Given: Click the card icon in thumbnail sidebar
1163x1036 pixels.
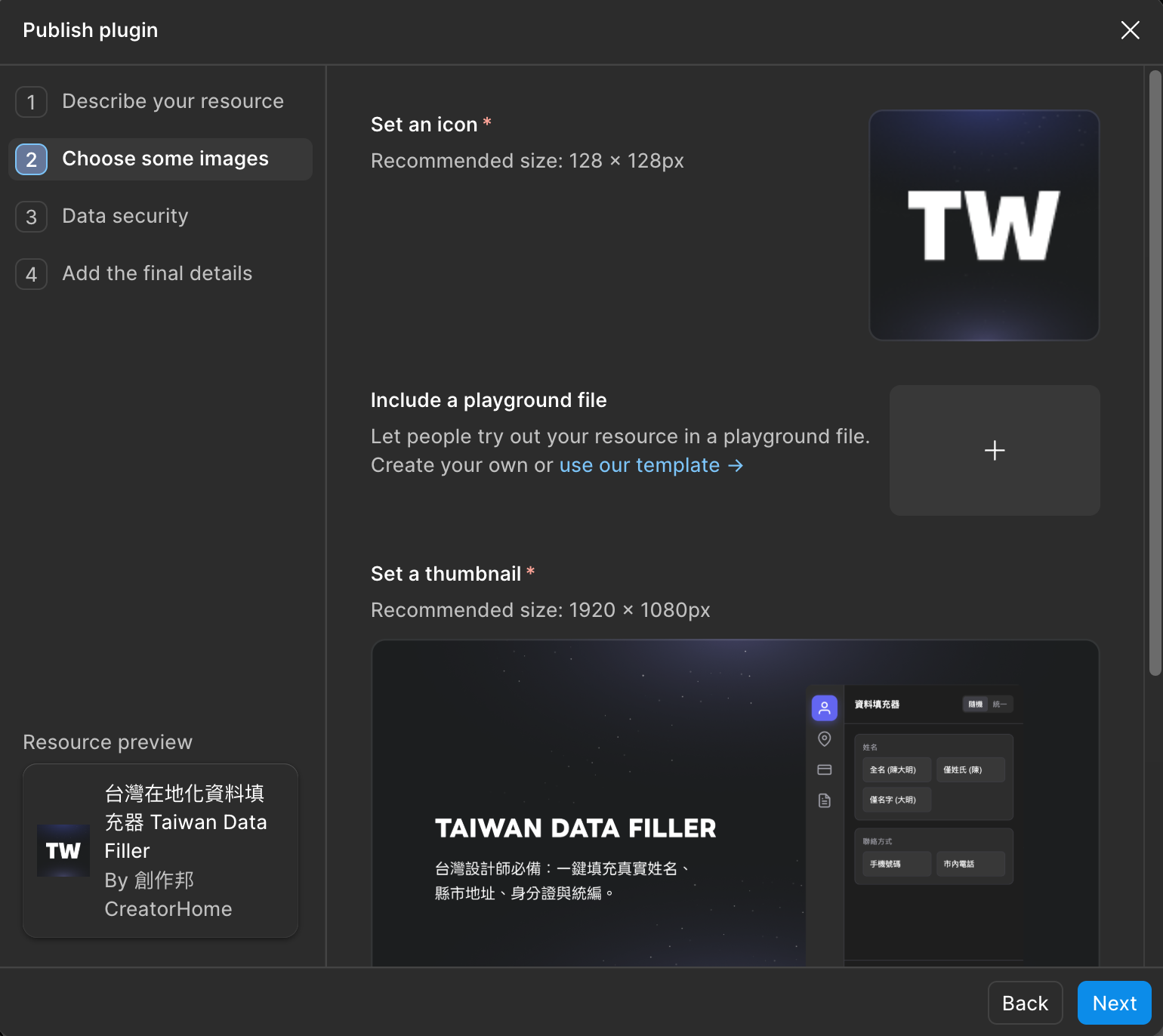Looking at the screenshot, I should (825, 769).
